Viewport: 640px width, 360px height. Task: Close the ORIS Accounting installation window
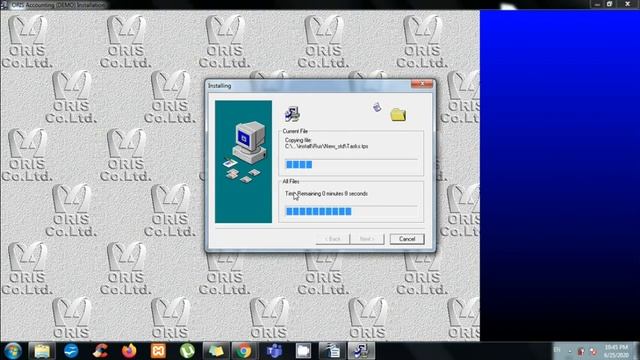[627, 4]
